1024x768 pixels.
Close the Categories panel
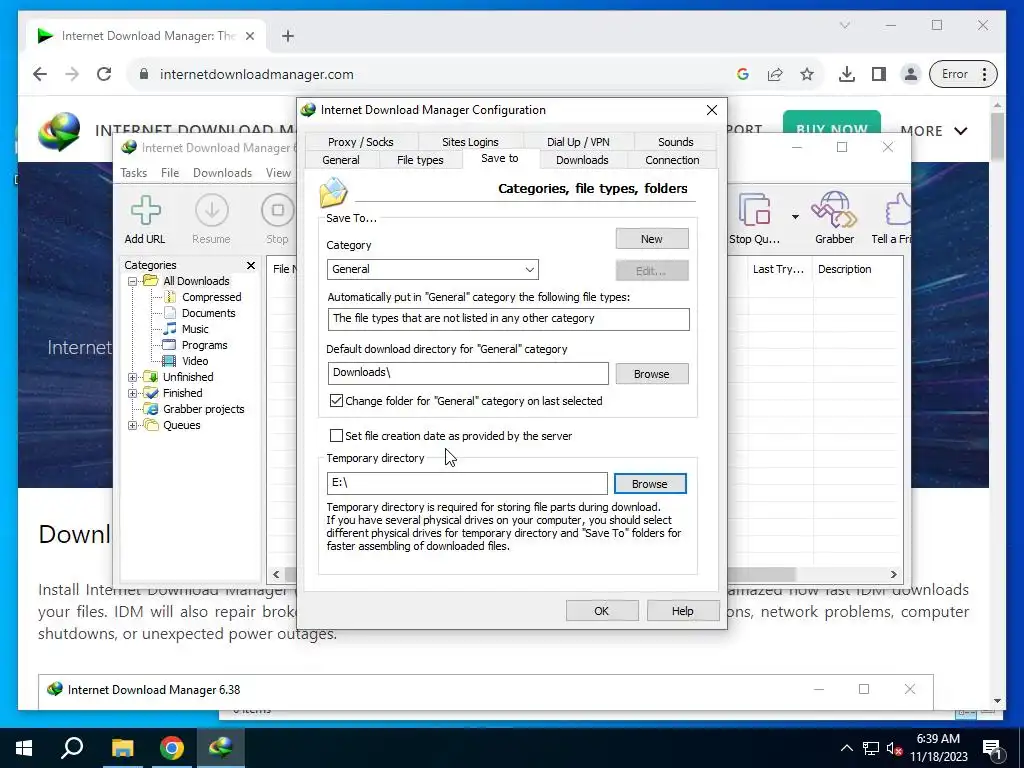point(251,265)
